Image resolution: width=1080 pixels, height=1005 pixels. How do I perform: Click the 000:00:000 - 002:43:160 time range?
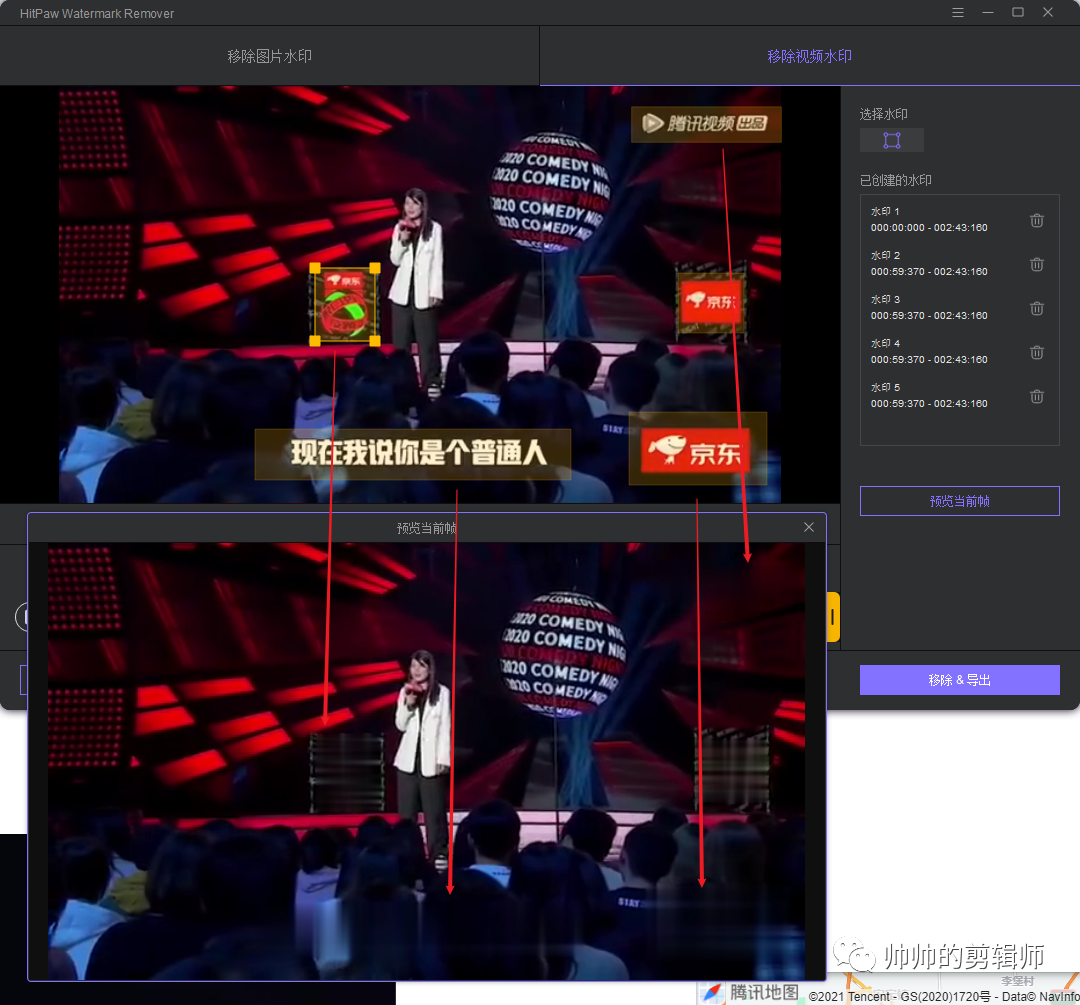click(x=928, y=227)
